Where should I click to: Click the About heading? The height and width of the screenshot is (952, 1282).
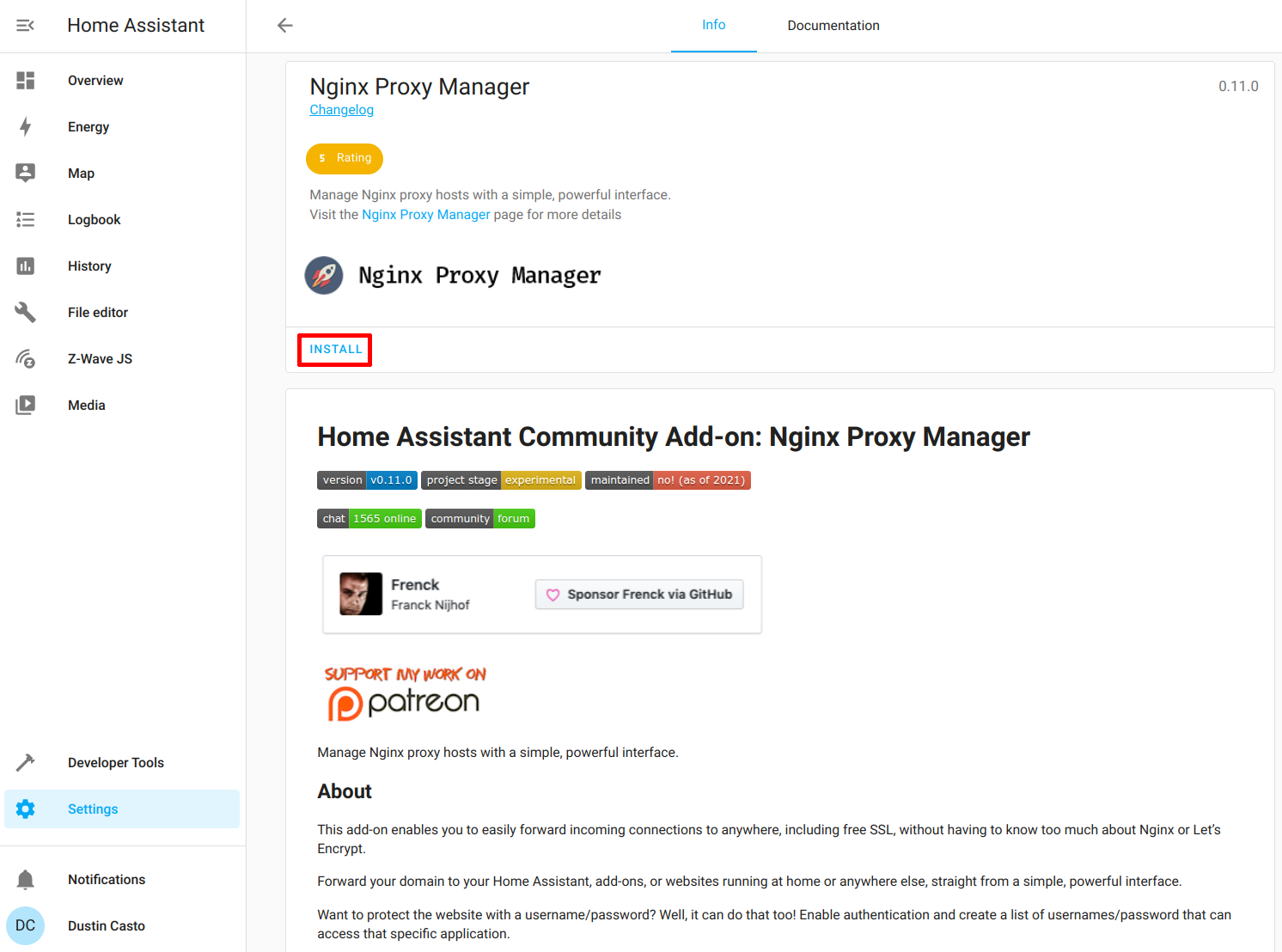coord(345,791)
